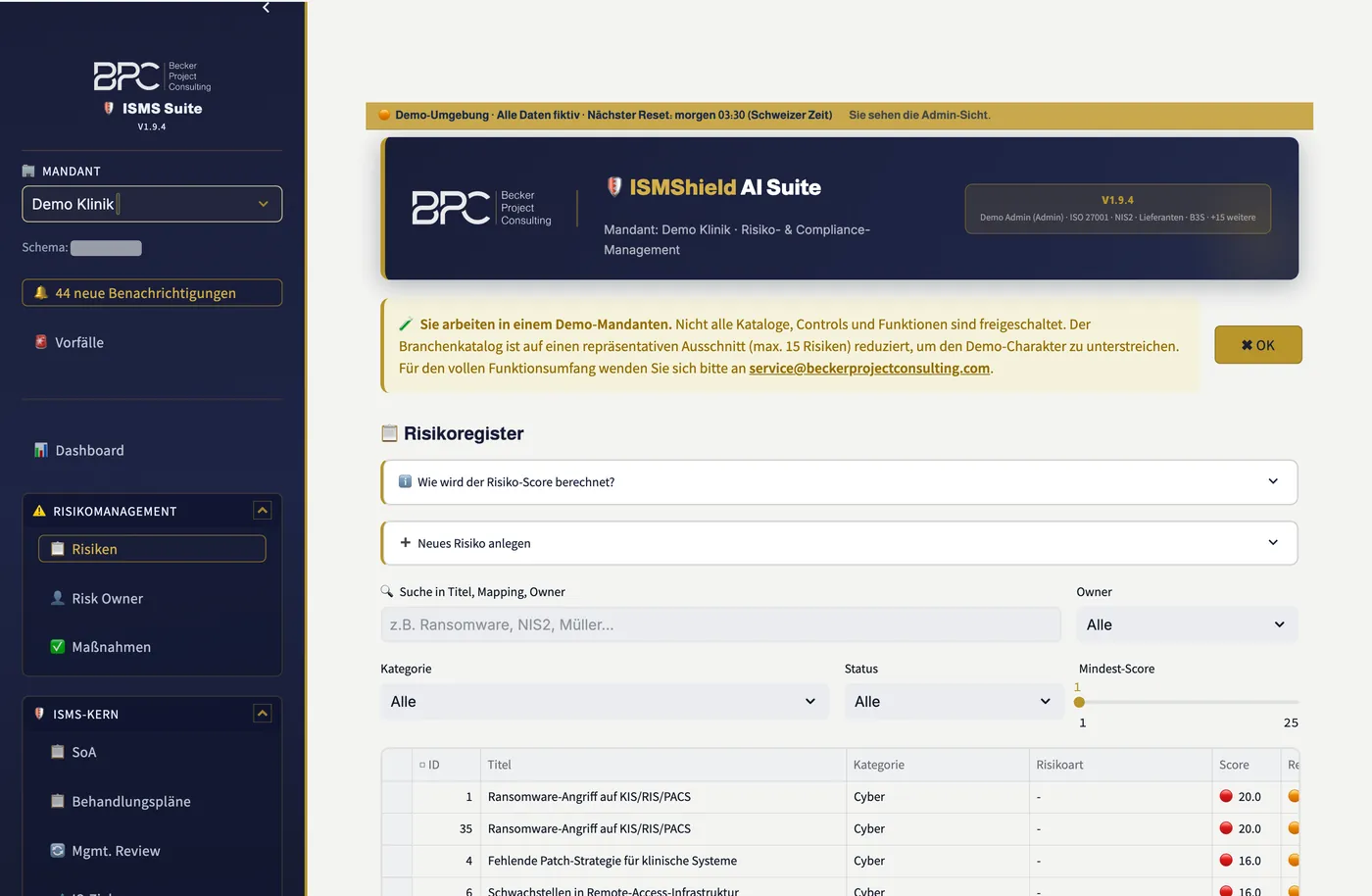Click the score 16.0 in row 4
This screenshot has height=896, width=1372.
click(1249, 861)
